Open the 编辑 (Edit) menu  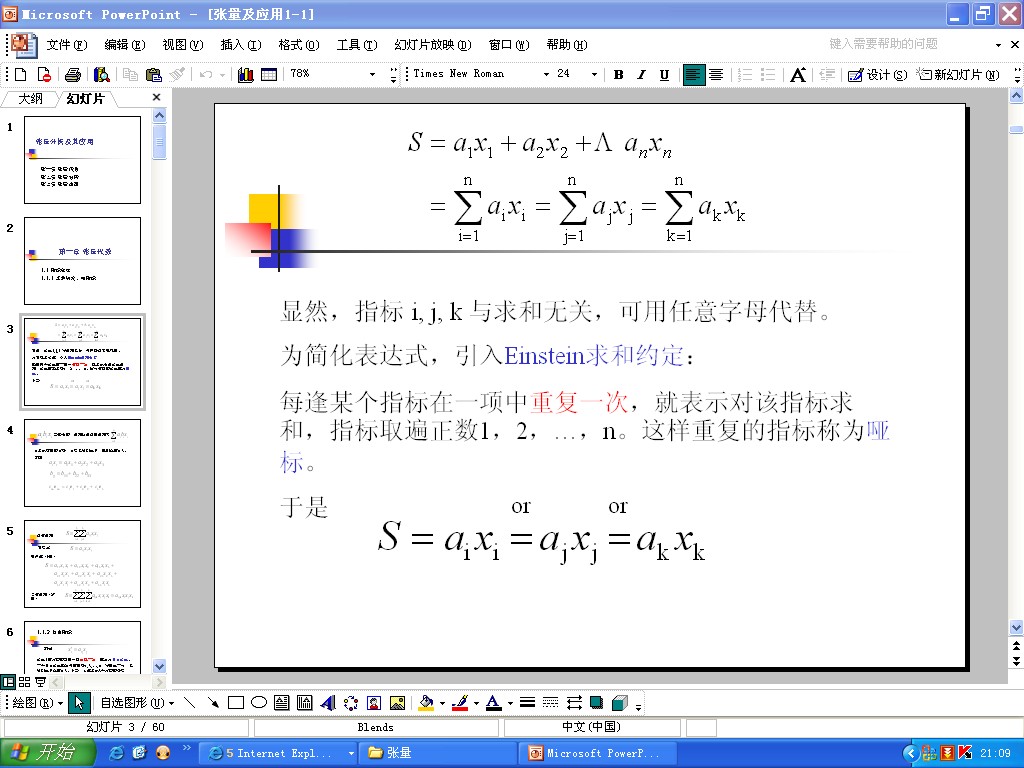(x=125, y=44)
